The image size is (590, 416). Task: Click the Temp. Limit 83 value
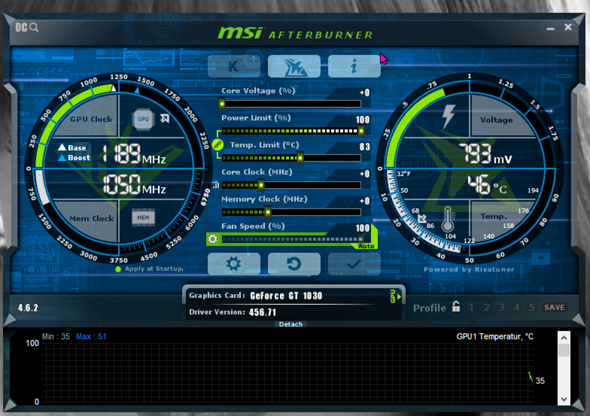point(365,147)
